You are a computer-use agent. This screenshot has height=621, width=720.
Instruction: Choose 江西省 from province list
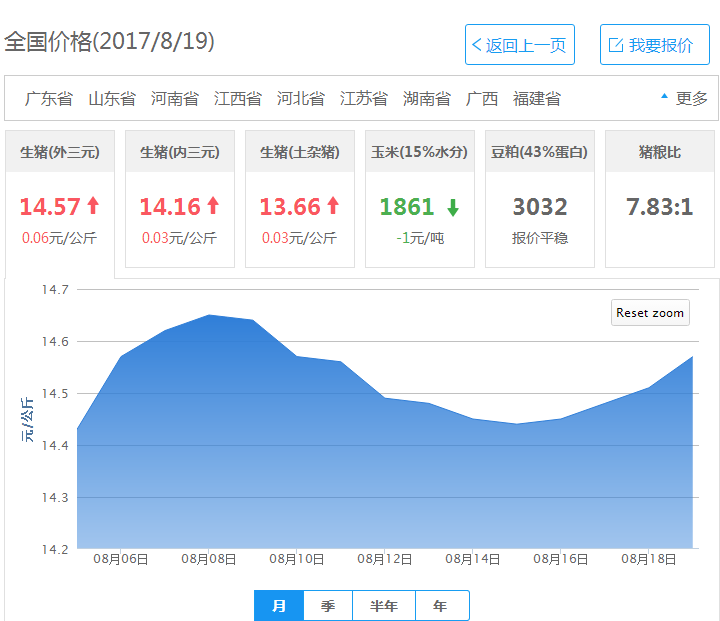(238, 98)
